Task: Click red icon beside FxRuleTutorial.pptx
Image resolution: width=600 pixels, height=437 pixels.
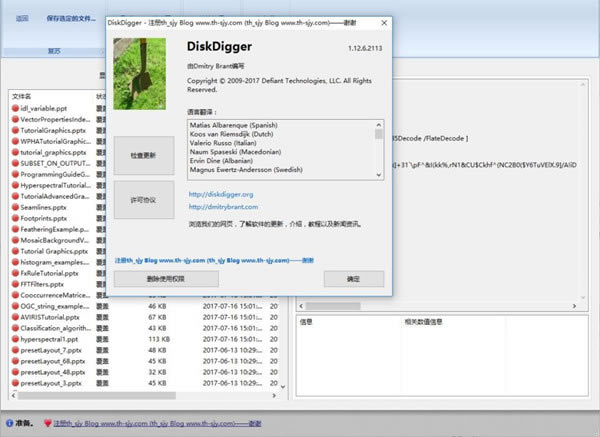Action: pos(15,273)
